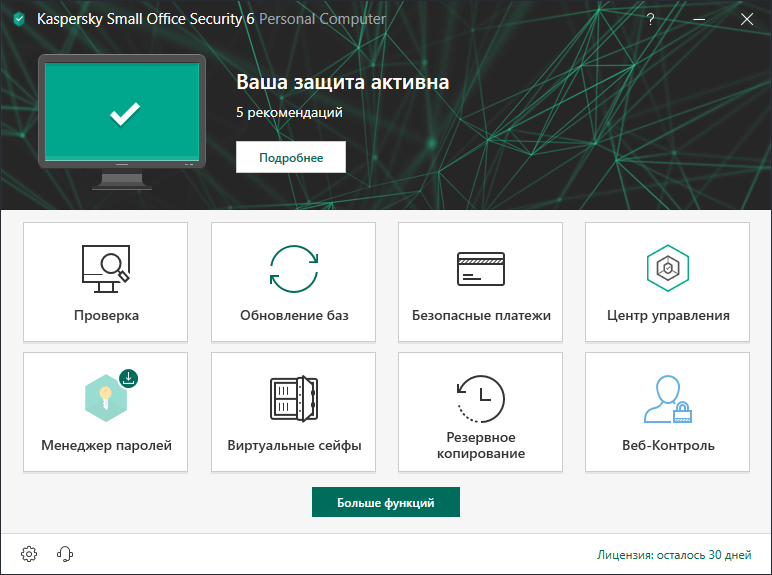Screen dimensions: 772x575
Task: Click the 'Обновление баз' tile label
Action: coord(294,316)
